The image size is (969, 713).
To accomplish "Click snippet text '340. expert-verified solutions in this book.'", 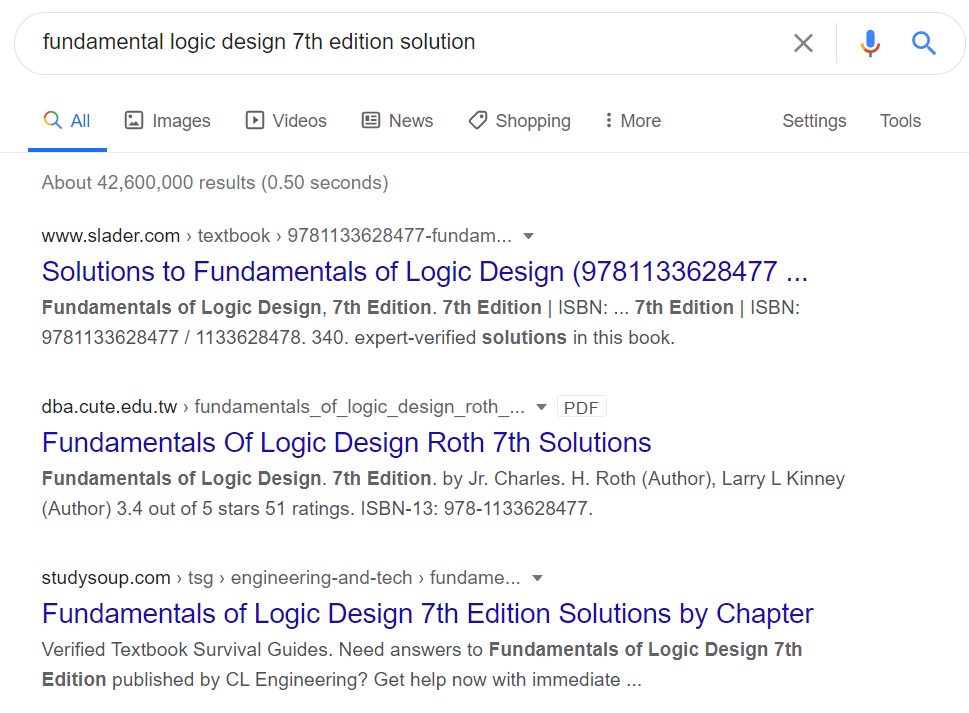I will tap(493, 338).
